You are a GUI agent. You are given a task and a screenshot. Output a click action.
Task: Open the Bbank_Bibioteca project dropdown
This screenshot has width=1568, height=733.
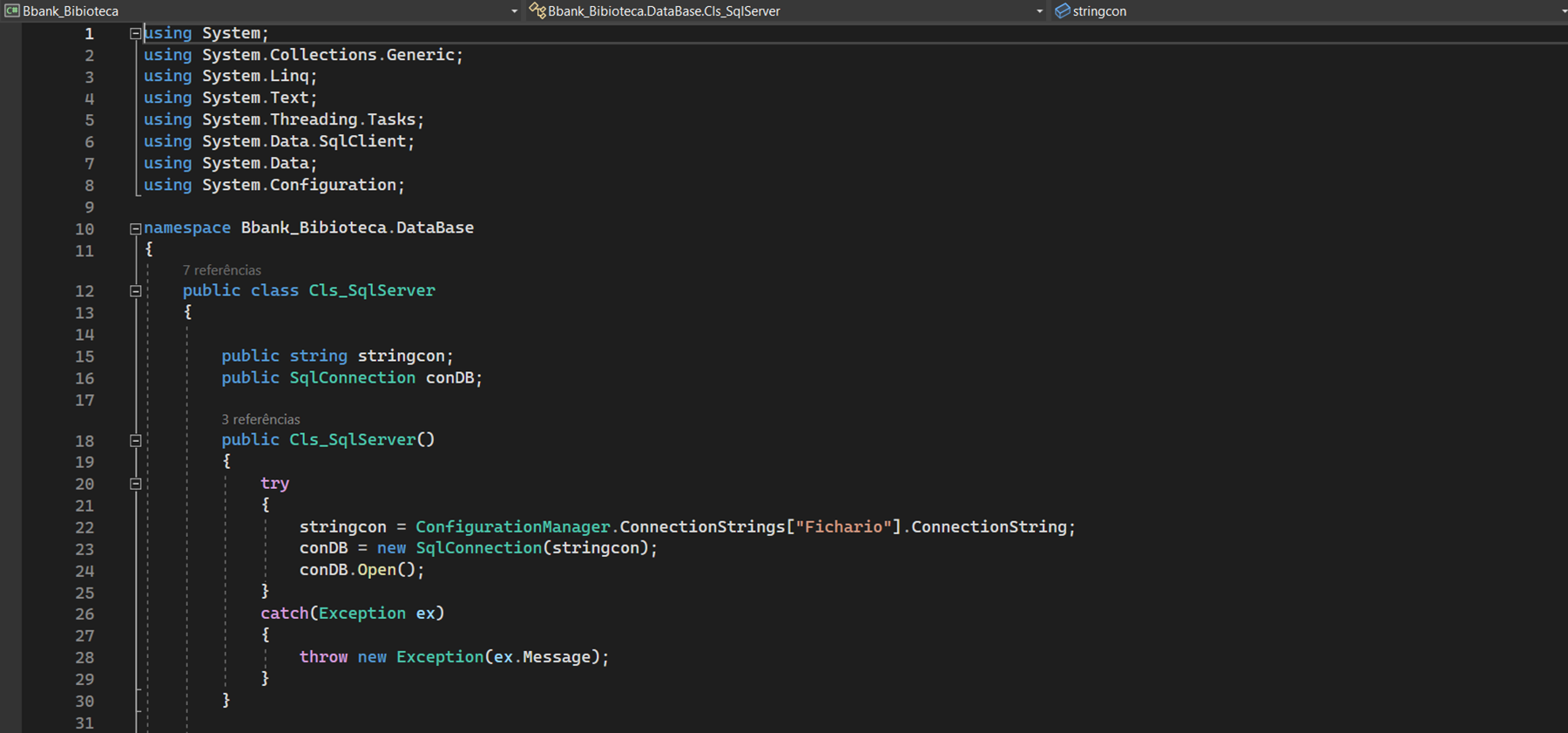pos(261,10)
